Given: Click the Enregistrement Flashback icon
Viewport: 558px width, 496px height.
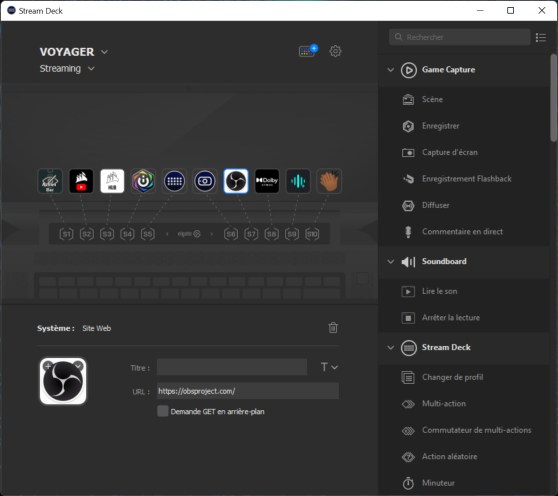Looking at the screenshot, I should coord(408,179).
